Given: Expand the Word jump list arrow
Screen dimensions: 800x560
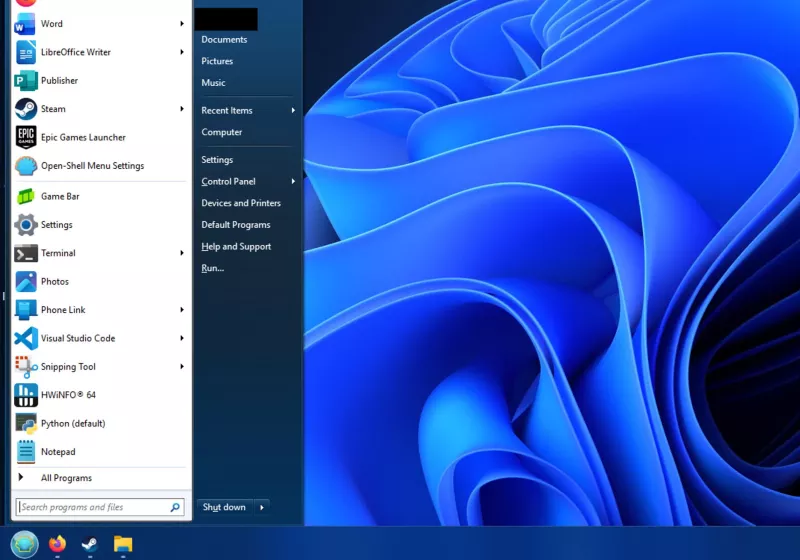Looking at the screenshot, I should 182,24.
